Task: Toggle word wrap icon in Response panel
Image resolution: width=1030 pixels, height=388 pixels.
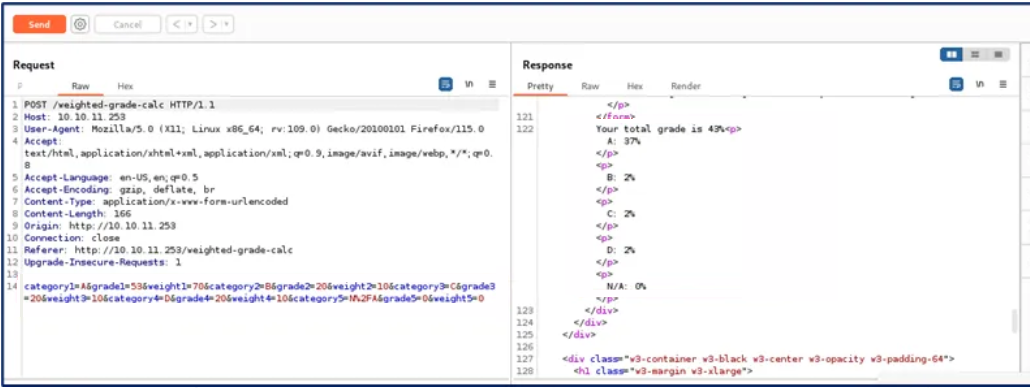Action: point(956,84)
